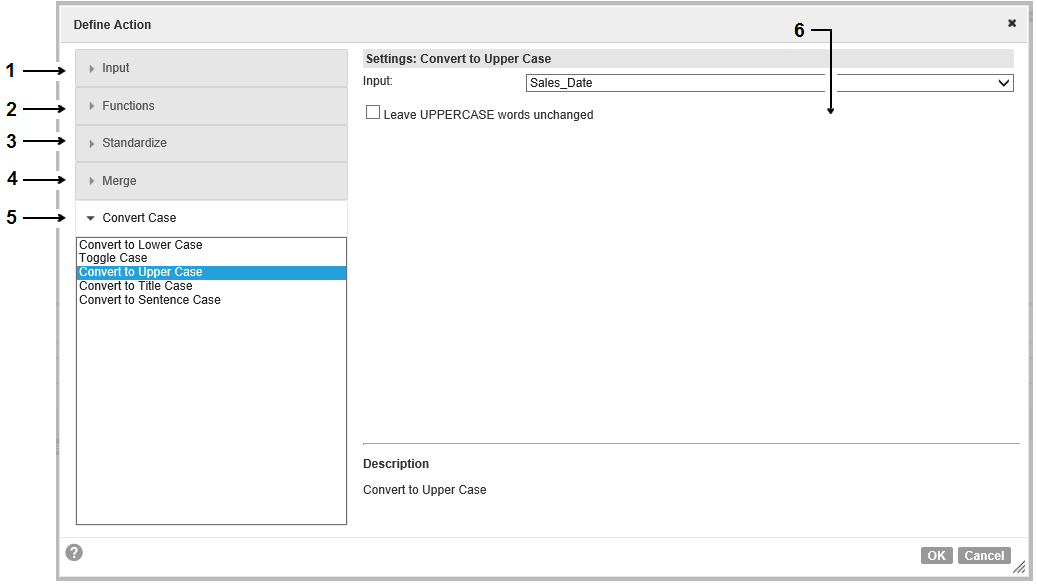Open the help question mark icon

(x=74, y=552)
